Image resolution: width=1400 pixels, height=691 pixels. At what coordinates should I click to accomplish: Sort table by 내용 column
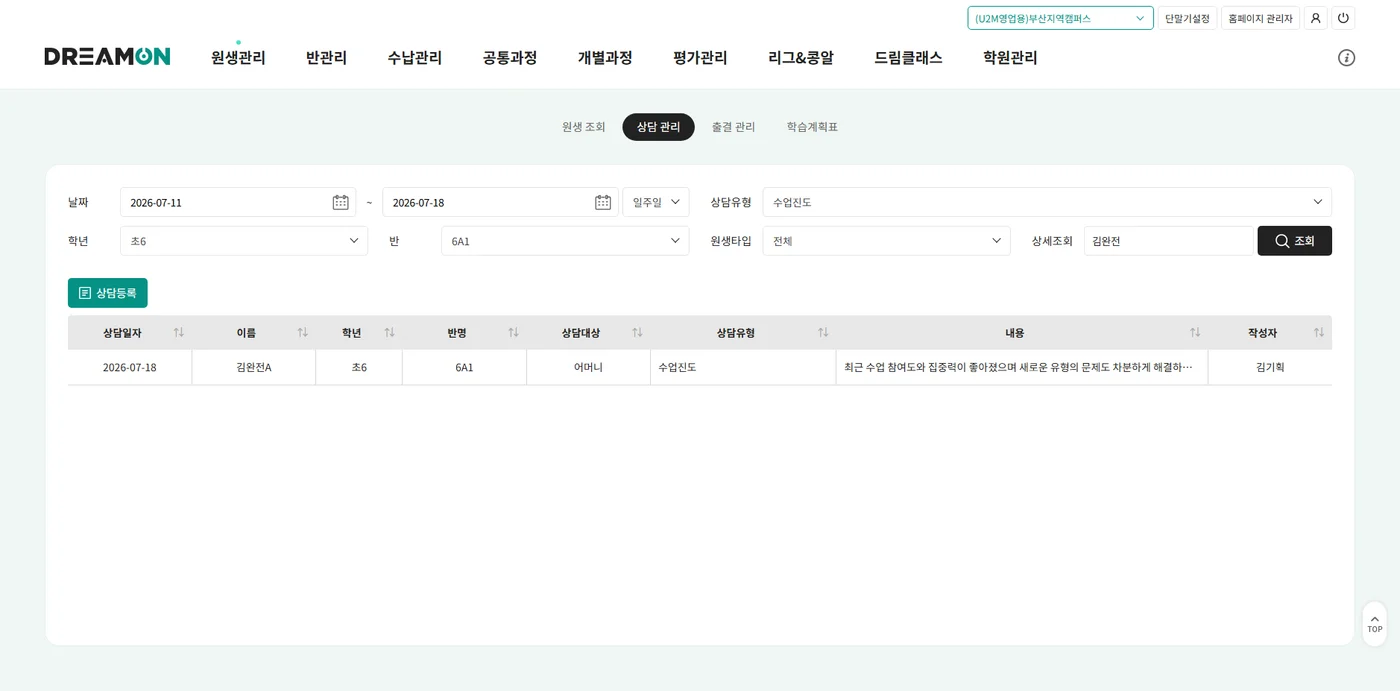pos(1195,333)
